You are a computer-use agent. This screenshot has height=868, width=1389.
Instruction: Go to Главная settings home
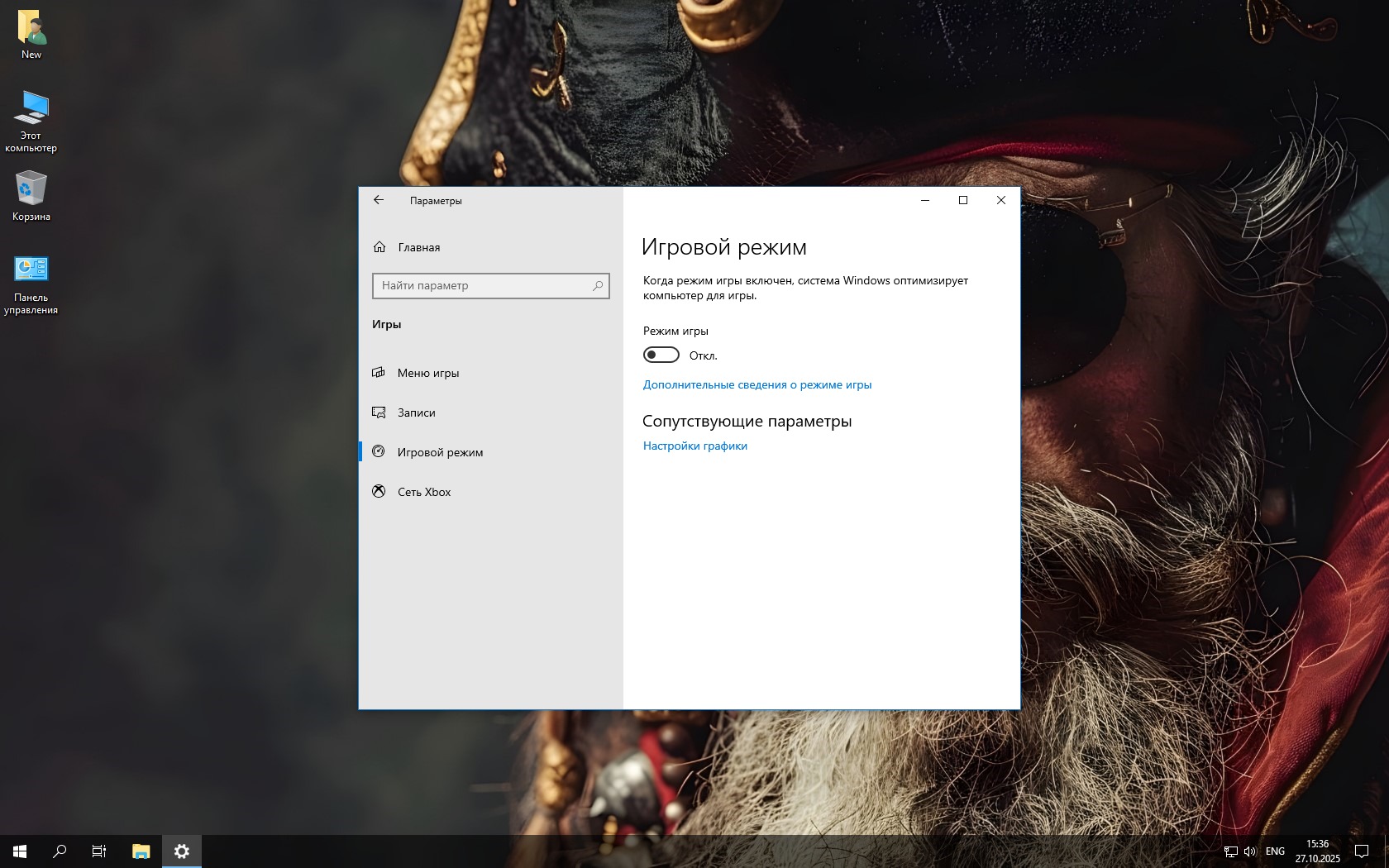tap(418, 247)
